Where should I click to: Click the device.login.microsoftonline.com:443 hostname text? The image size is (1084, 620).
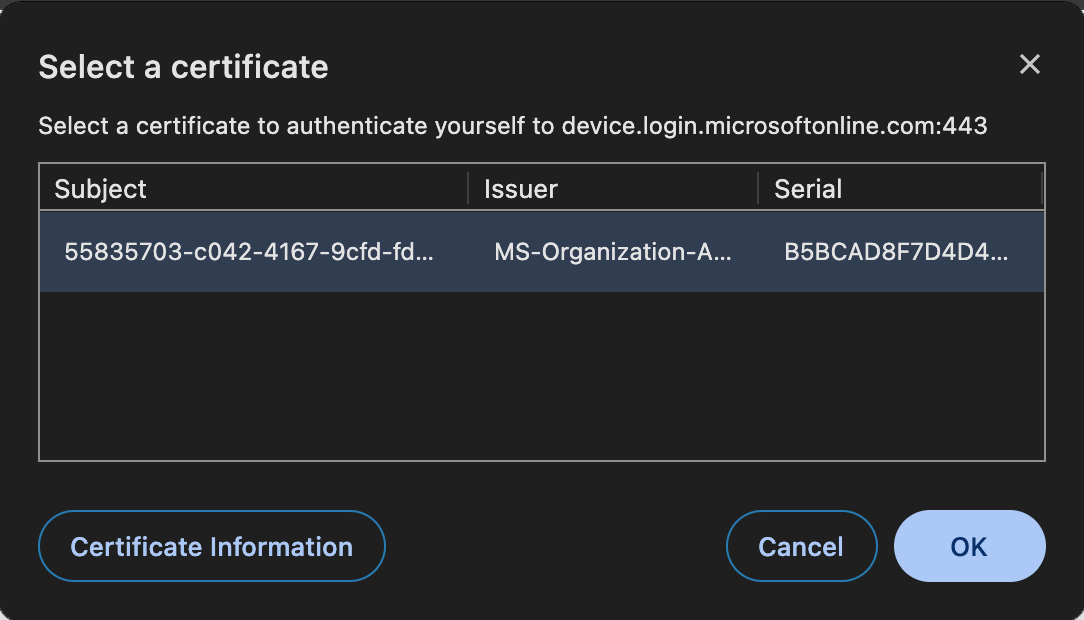[774, 126]
